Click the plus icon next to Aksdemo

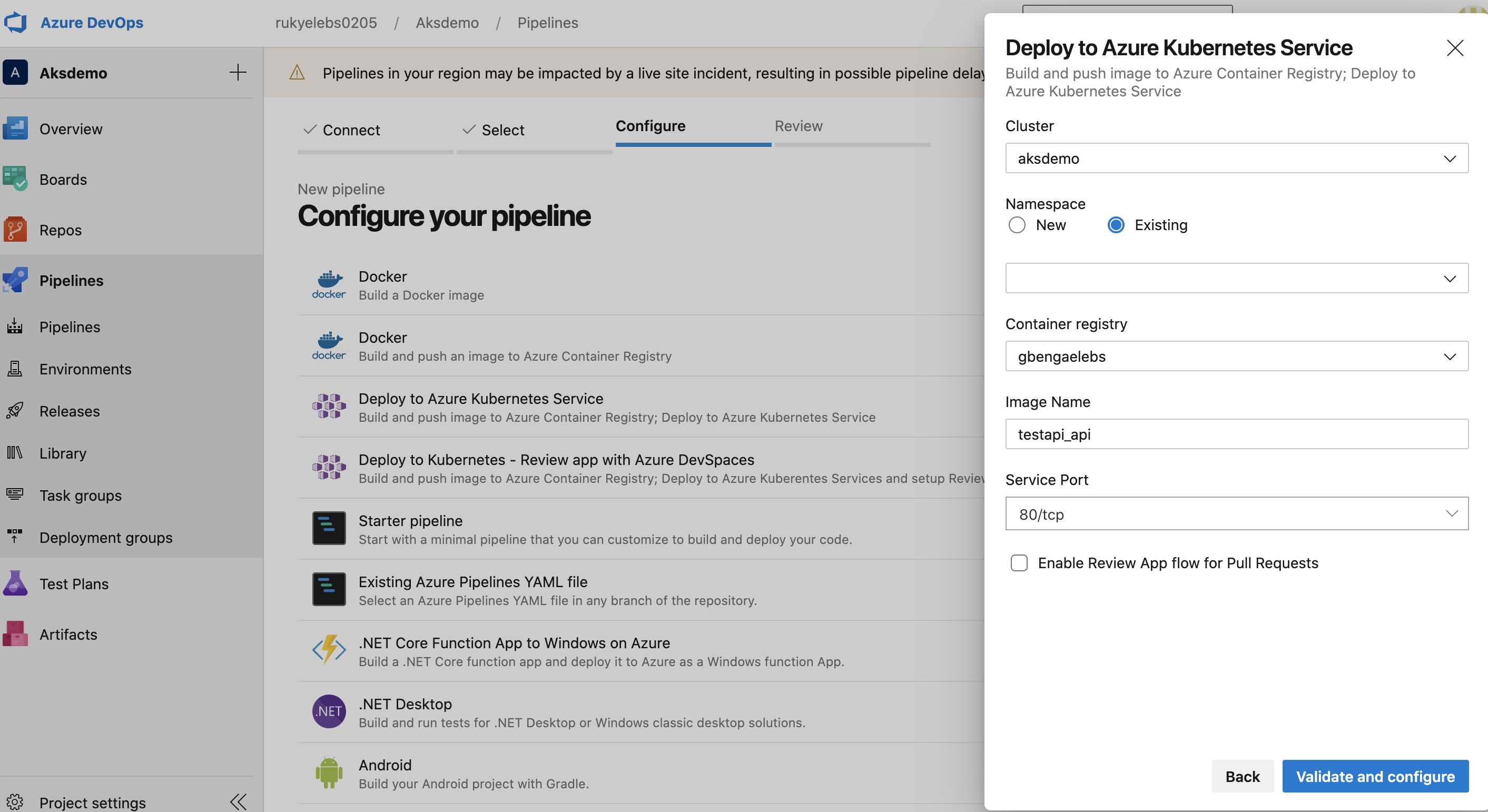238,73
